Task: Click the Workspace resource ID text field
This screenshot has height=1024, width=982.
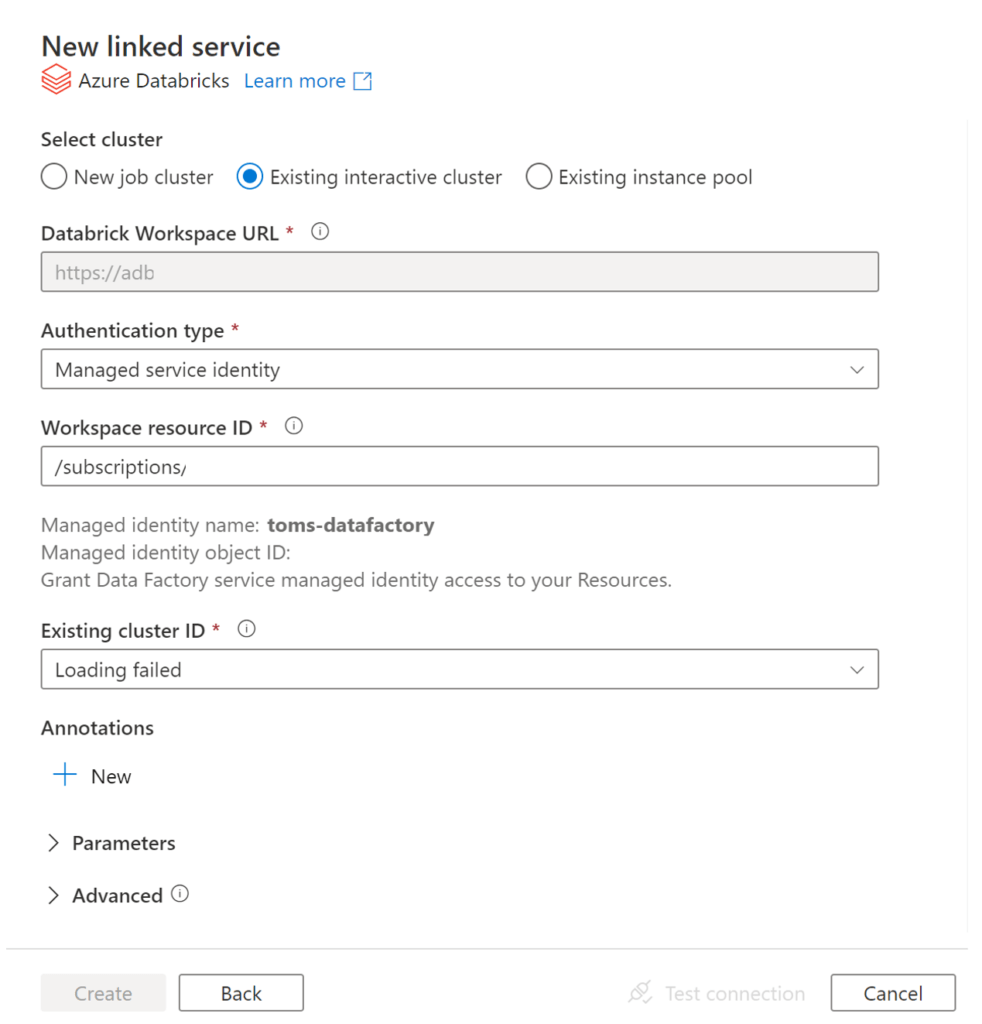Action: [x=459, y=466]
